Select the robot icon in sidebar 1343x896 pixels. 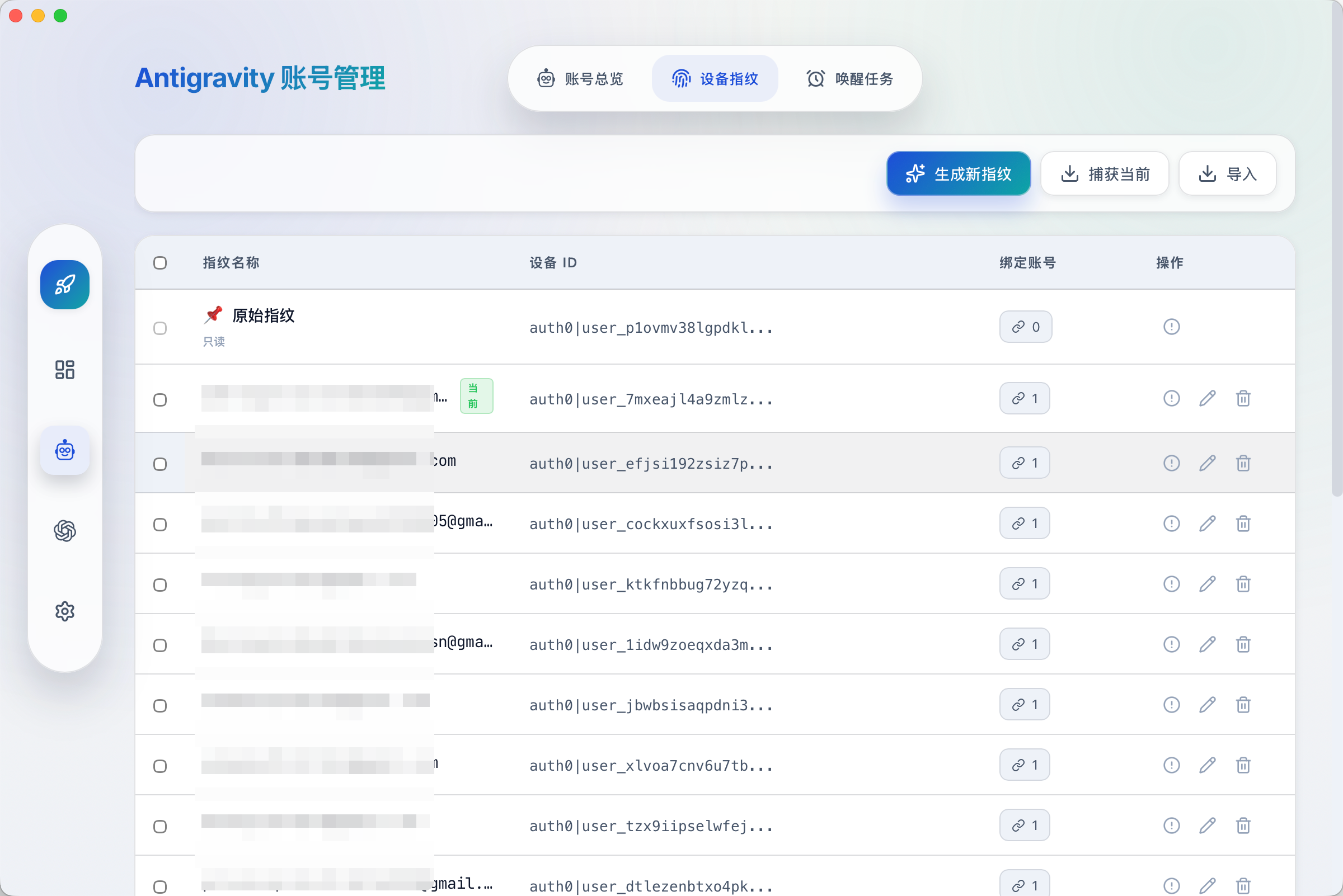click(64, 450)
